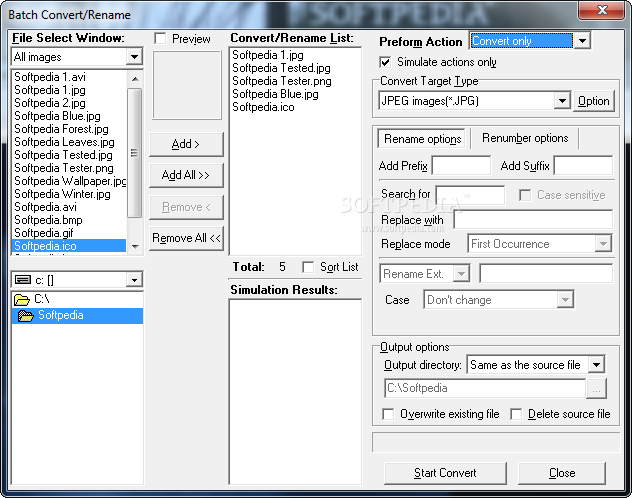Enable Overwrite existing file
The width and height of the screenshot is (632, 498).
point(388,414)
